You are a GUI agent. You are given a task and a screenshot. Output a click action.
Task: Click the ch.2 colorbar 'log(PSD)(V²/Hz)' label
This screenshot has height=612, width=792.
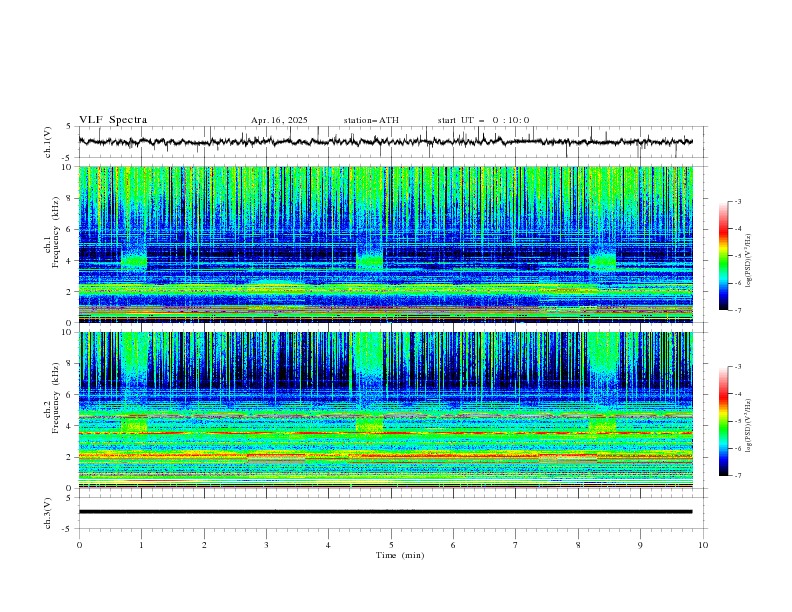[748, 426]
